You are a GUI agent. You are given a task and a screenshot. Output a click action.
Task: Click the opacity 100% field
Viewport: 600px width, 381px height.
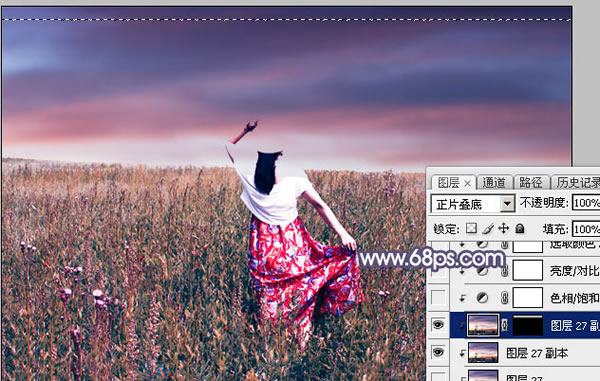click(x=585, y=203)
